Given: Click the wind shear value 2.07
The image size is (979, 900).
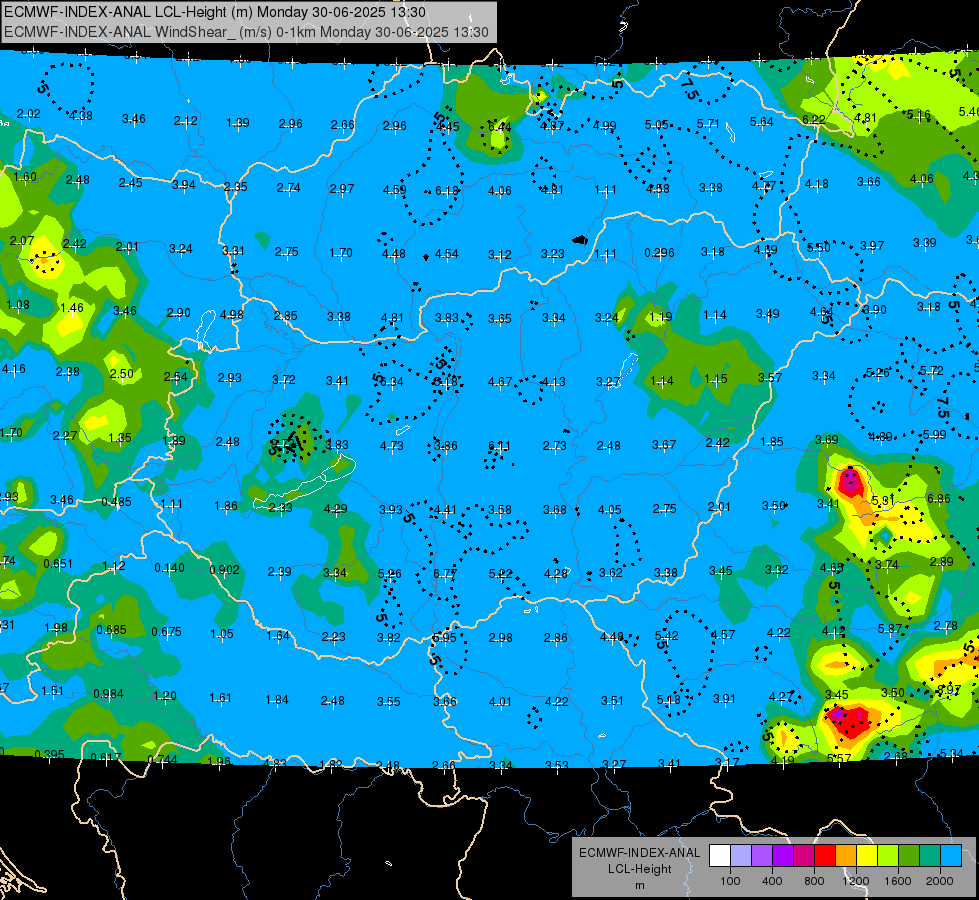Looking at the screenshot, I should (22, 240).
